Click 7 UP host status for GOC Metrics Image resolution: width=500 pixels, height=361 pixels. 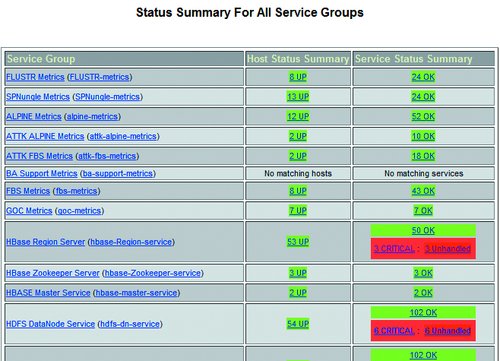298,211
